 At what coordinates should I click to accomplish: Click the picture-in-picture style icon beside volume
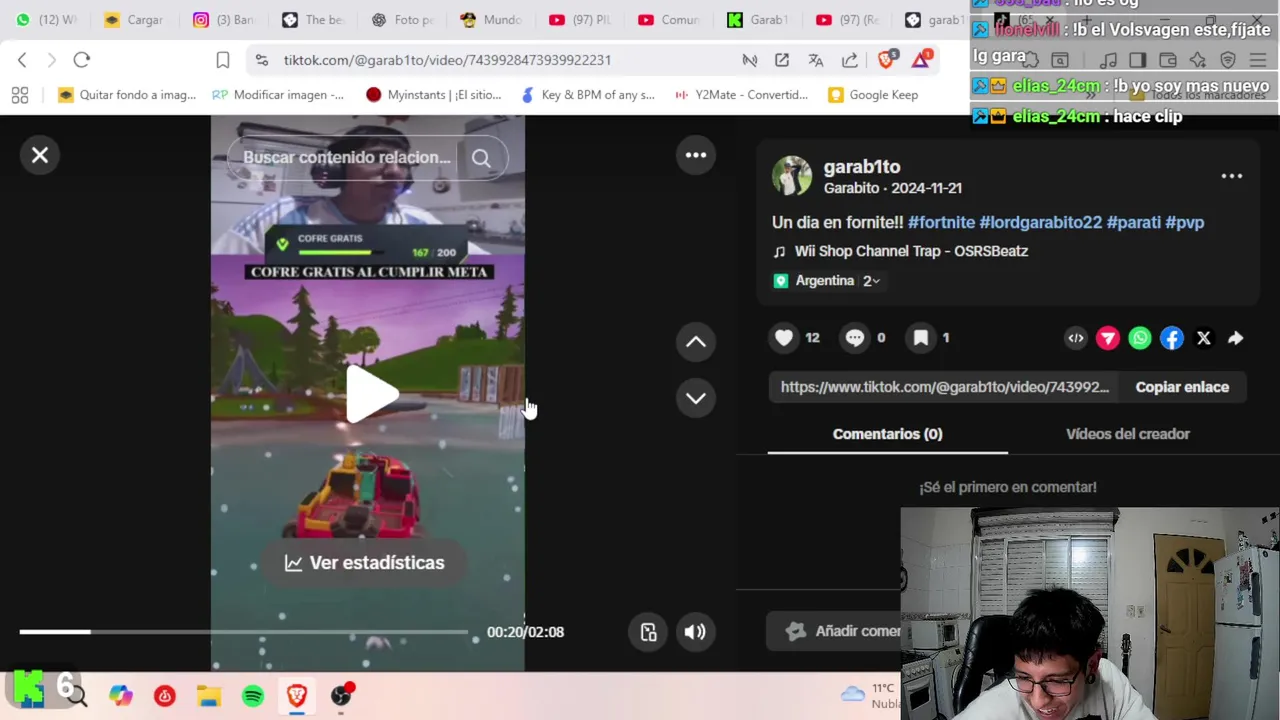pyautogui.click(x=648, y=632)
